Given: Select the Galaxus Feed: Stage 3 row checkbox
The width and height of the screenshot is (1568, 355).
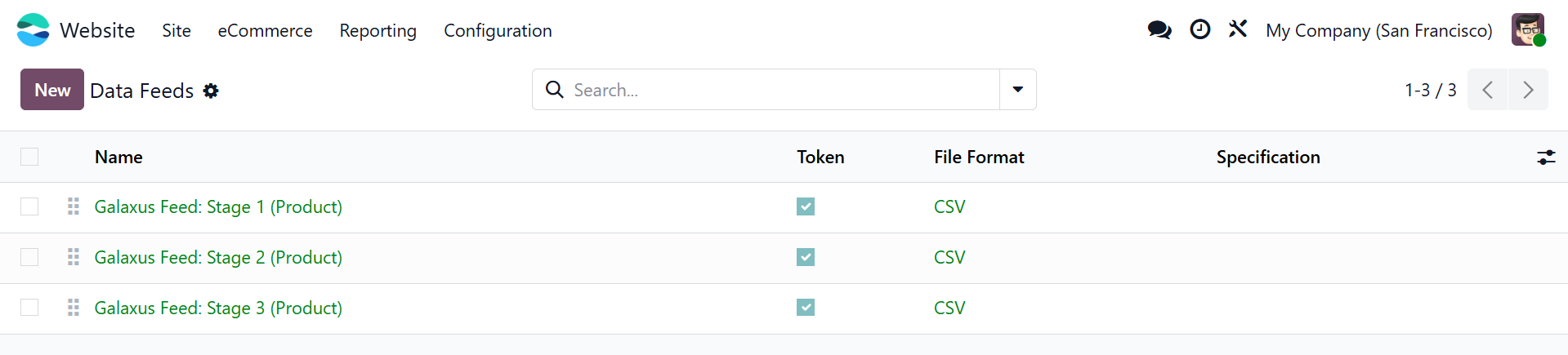Looking at the screenshot, I should [x=29, y=308].
